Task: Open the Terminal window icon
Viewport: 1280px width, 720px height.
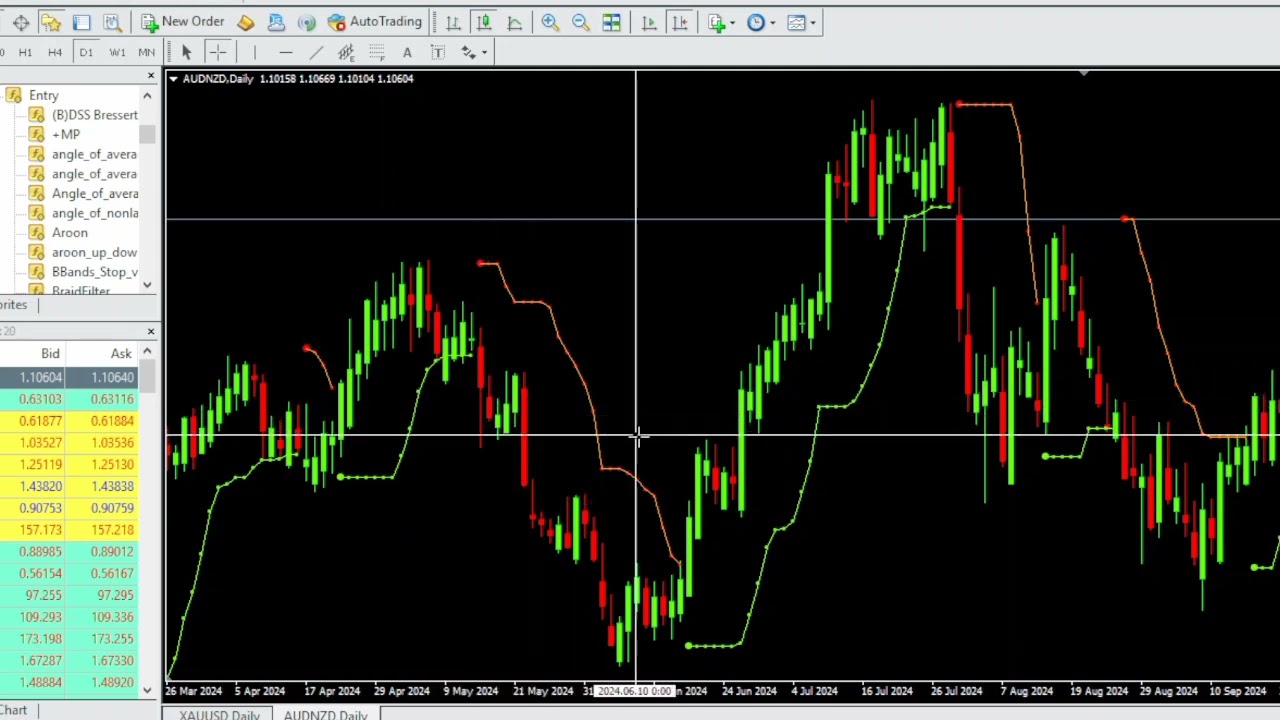Action: click(x=82, y=21)
